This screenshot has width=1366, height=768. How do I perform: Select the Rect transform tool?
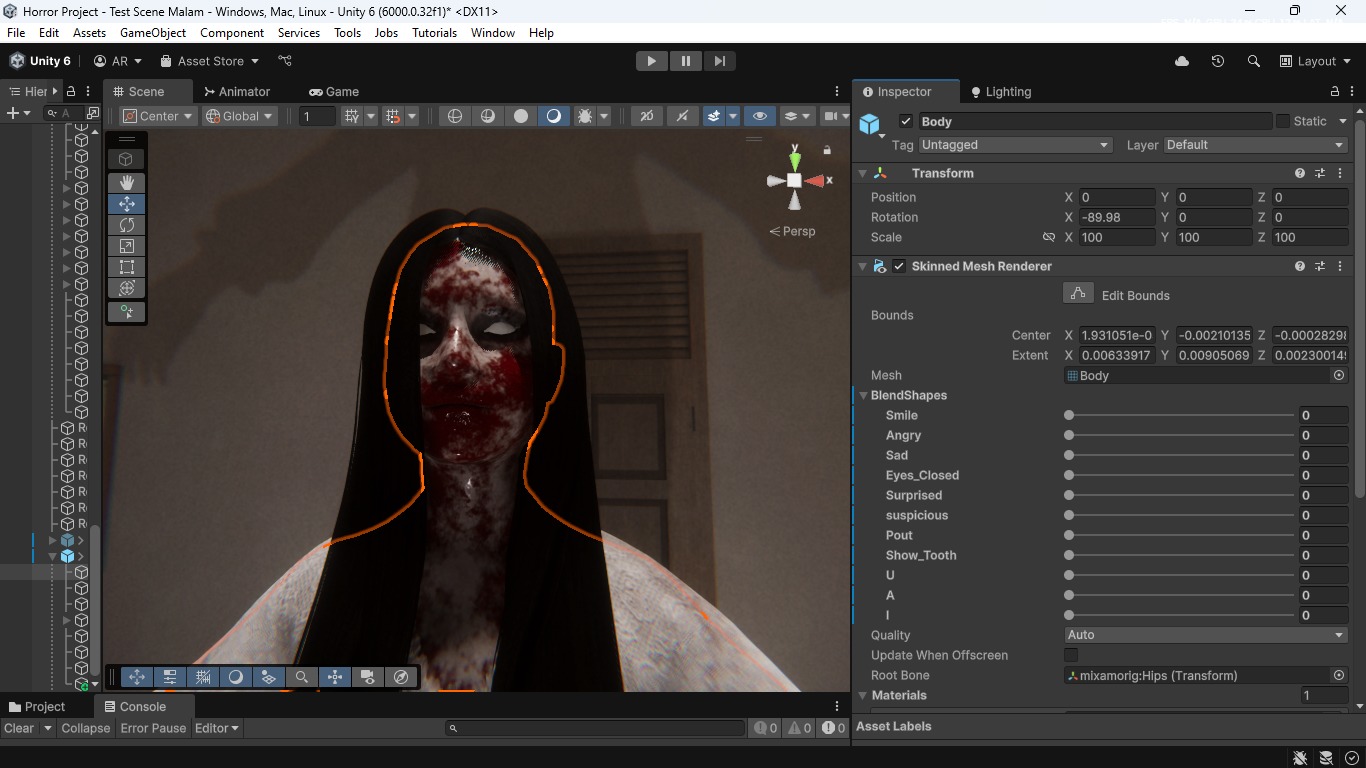point(126,267)
